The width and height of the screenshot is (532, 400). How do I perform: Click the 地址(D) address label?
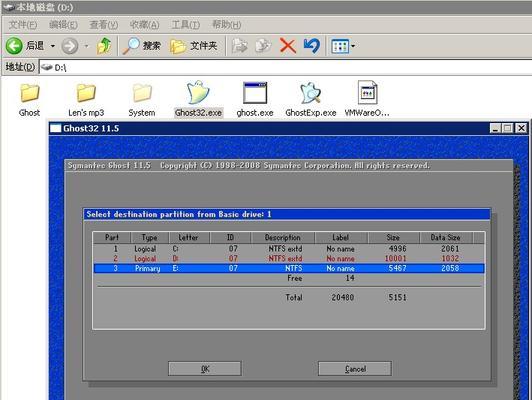click(x=20, y=67)
